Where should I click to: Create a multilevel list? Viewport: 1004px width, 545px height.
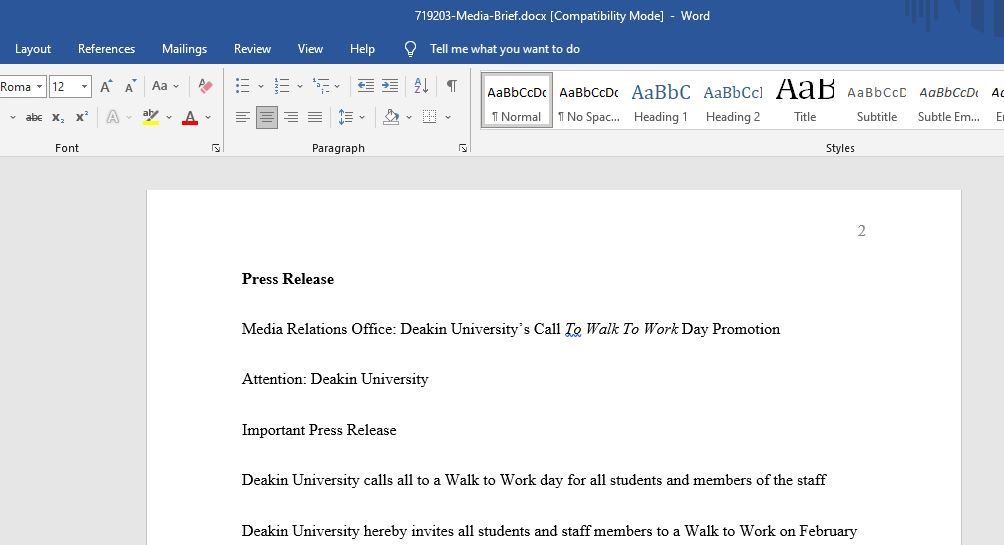pos(321,86)
